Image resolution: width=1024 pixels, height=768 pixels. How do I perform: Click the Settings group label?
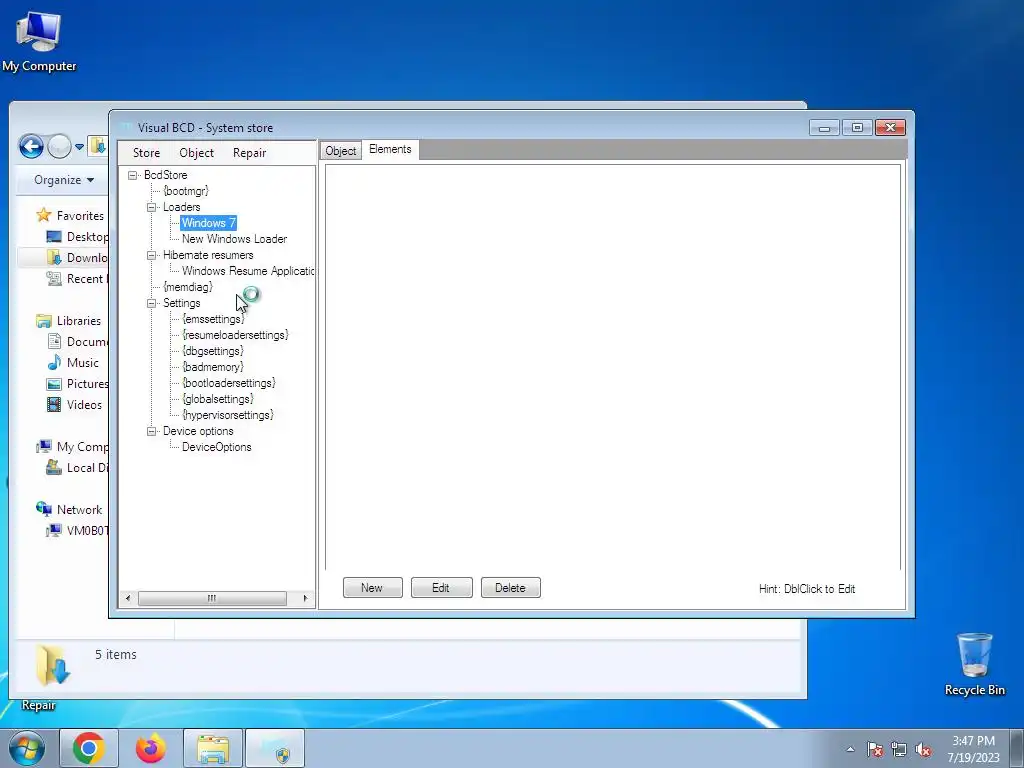(182, 303)
